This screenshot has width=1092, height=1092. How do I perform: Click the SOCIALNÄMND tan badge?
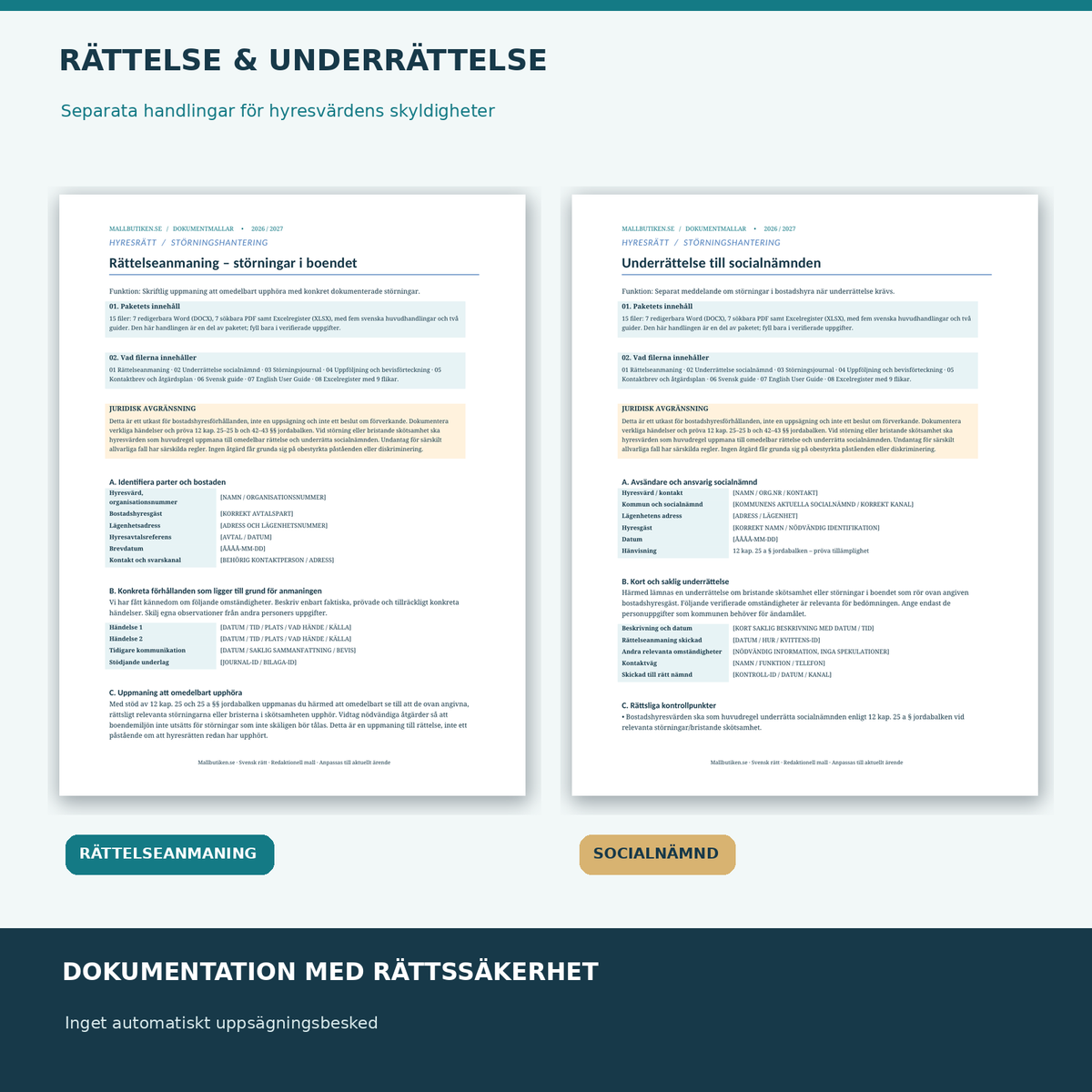coord(657,854)
